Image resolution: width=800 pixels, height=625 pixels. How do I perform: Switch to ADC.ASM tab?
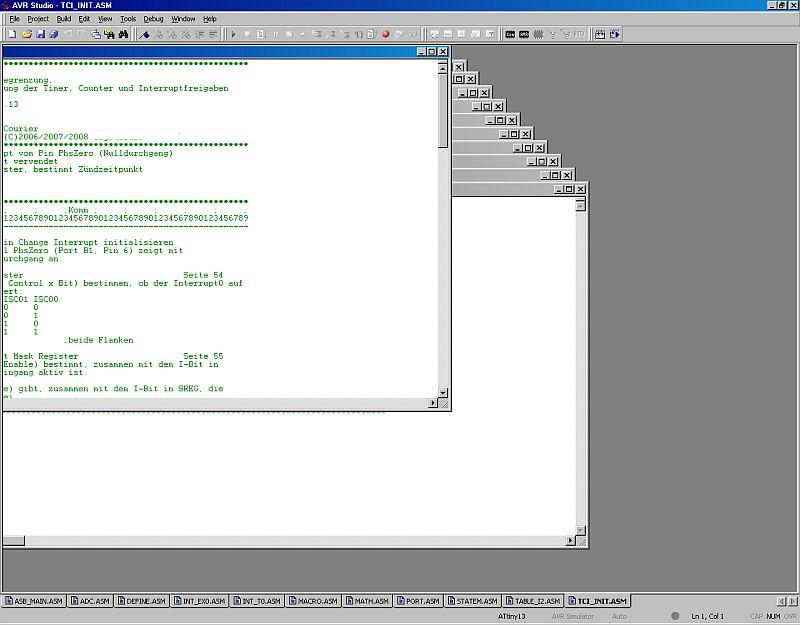click(x=90, y=601)
